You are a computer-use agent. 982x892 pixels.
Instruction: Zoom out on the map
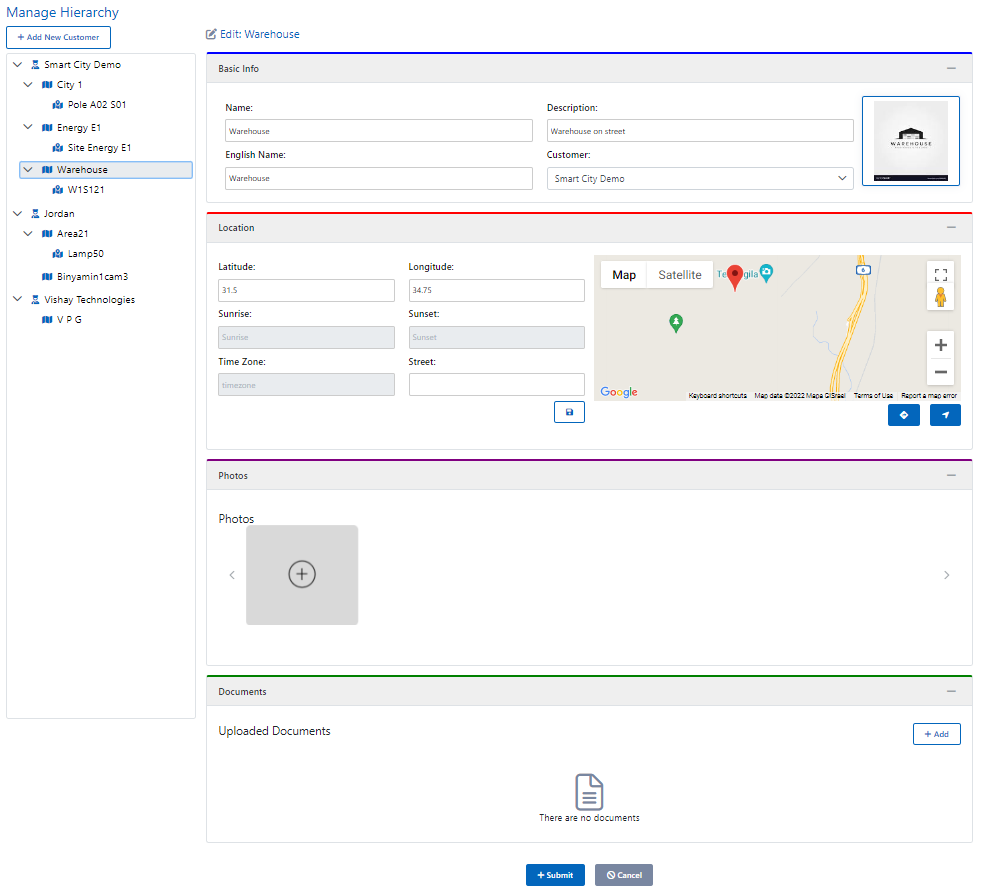[940, 372]
